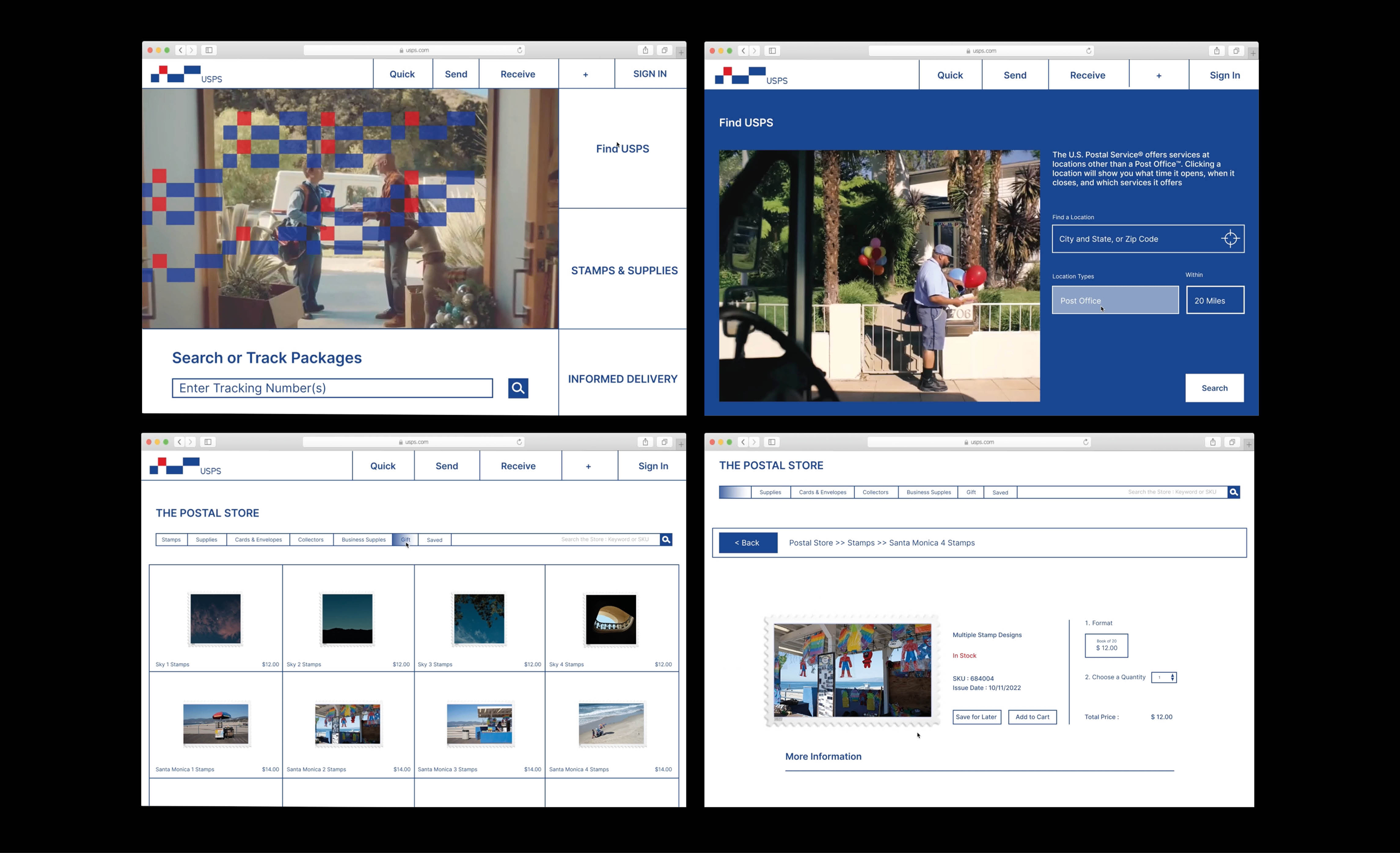
Task: Select the Book of 20 format option
Action: 1106,646
